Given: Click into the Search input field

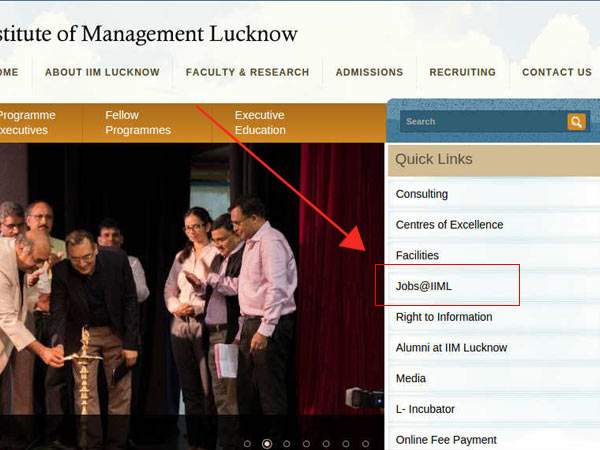Looking at the screenshot, I should pyautogui.click(x=483, y=122).
